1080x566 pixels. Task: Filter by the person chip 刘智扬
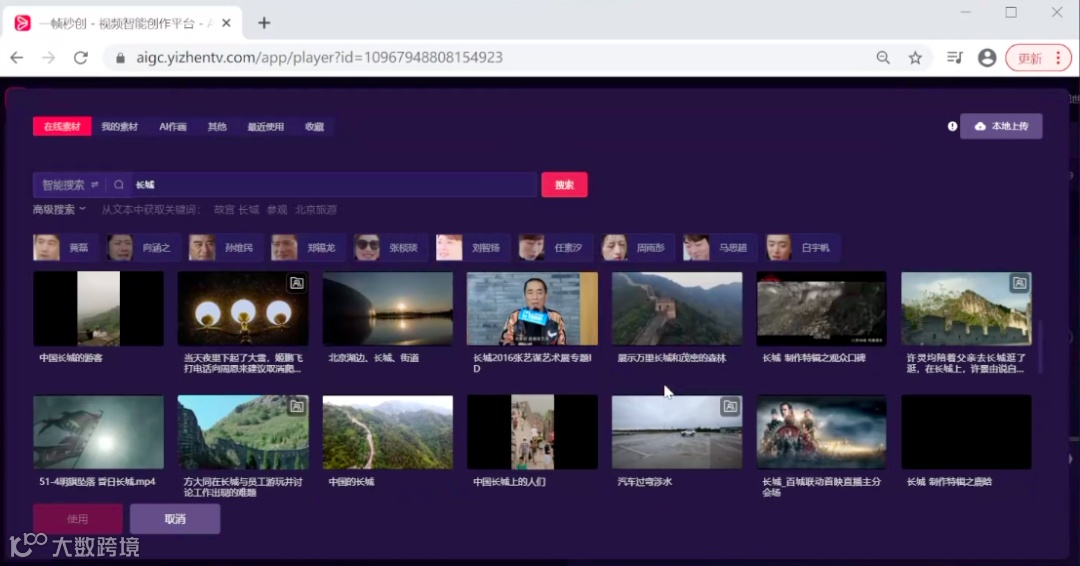tap(472, 247)
